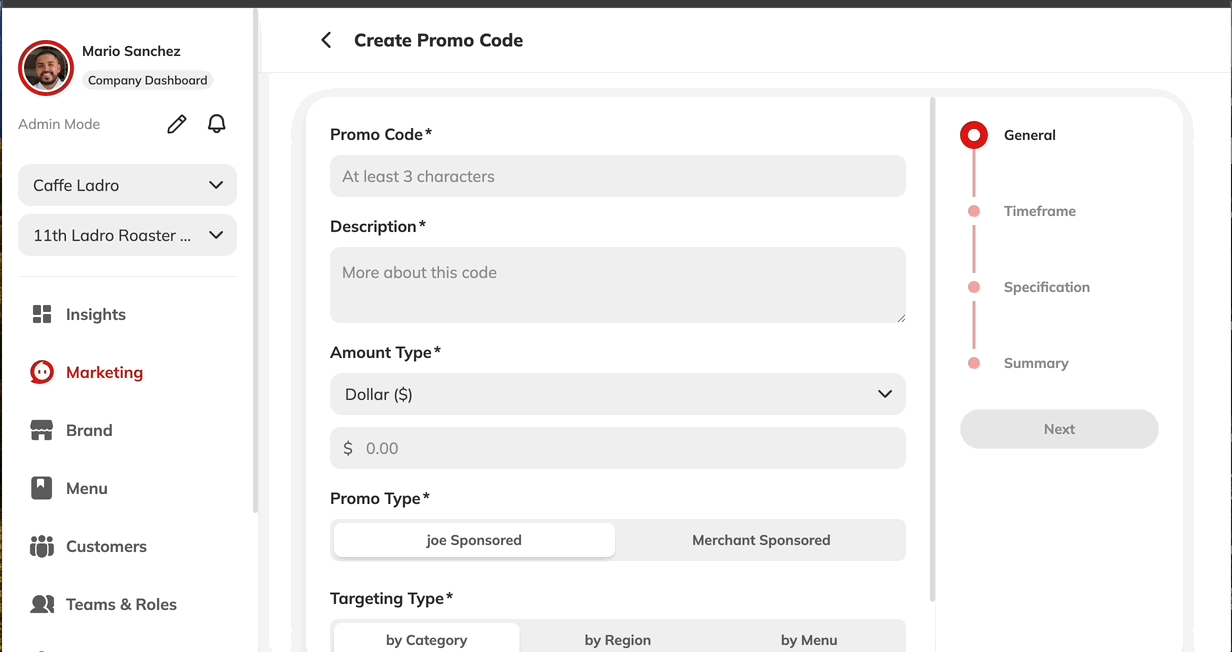Select Merchant Sponsored promo type
Screen dimensions: 1232x652
coord(761,540)
